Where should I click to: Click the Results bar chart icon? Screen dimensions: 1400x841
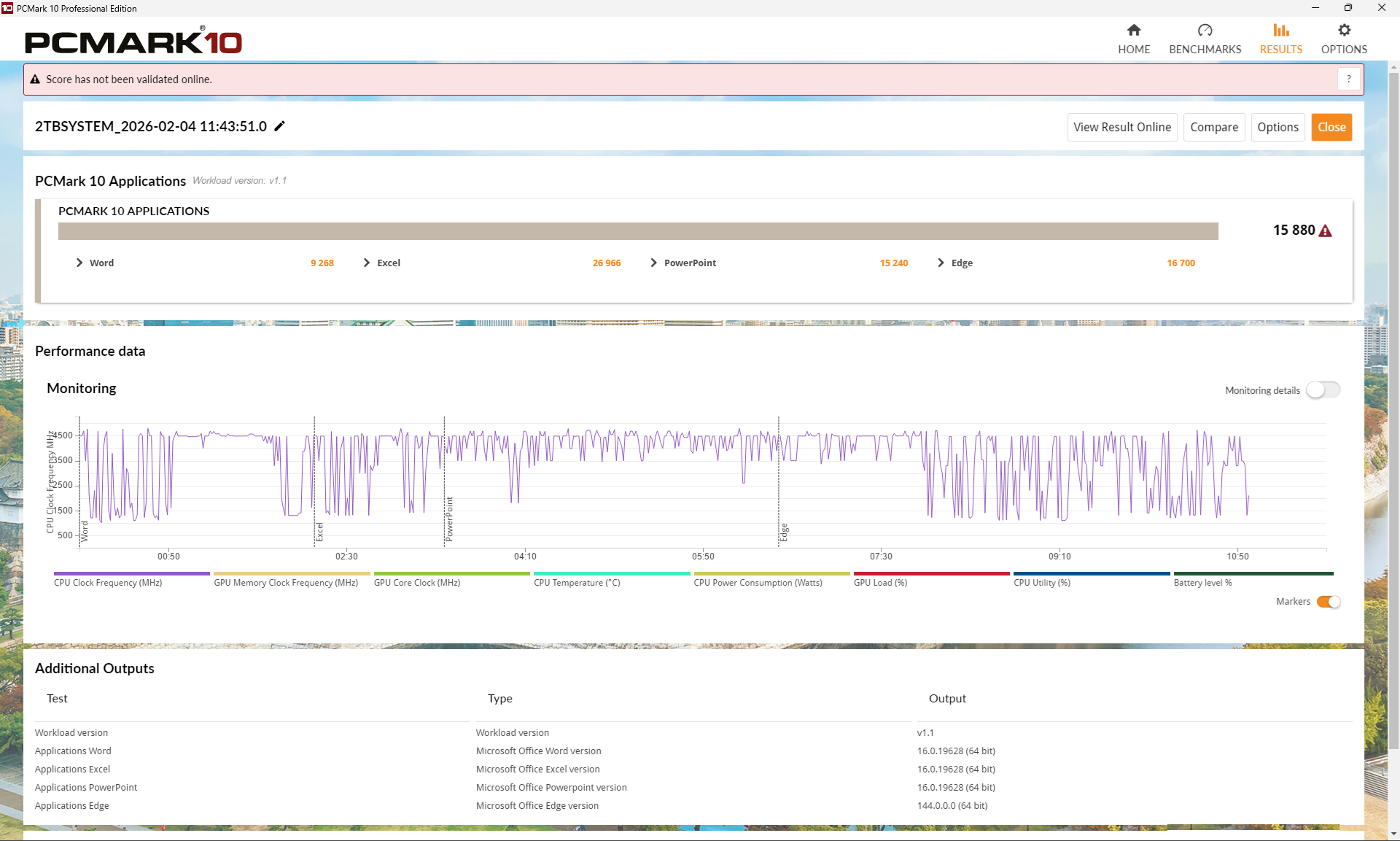(1280, 31)
